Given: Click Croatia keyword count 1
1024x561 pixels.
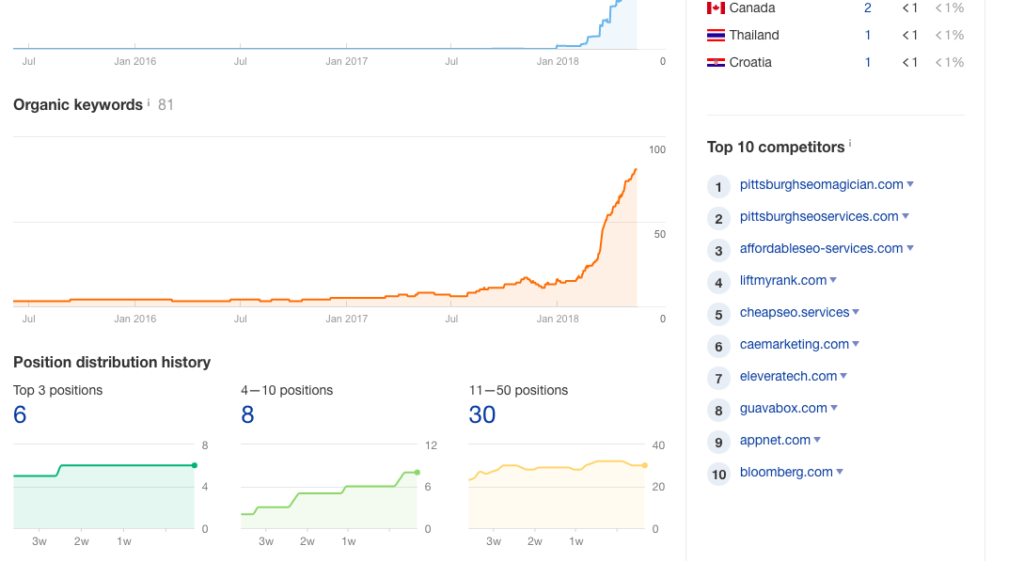Looking at the screenshot, I should (x=868, y=63).
